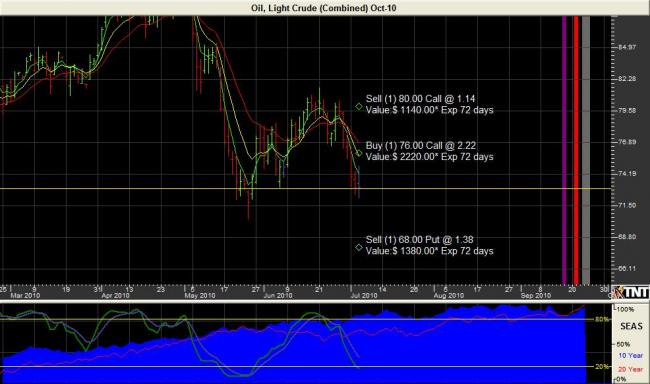Click the Aug 2010 date axis label
This screenshot has width=650, height=384.
[x=449, y=296]
